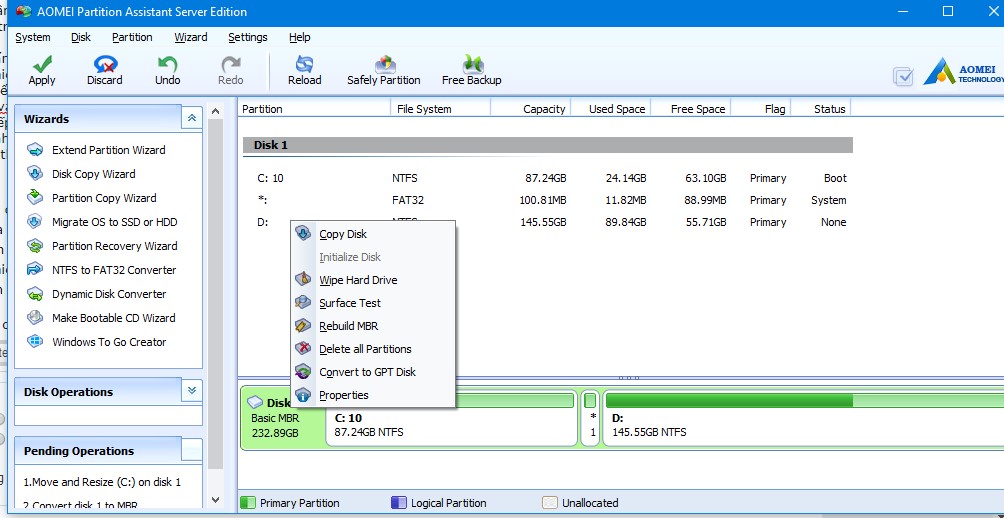
Task: Select the C: 10 partition row
Action: [547, 178]
